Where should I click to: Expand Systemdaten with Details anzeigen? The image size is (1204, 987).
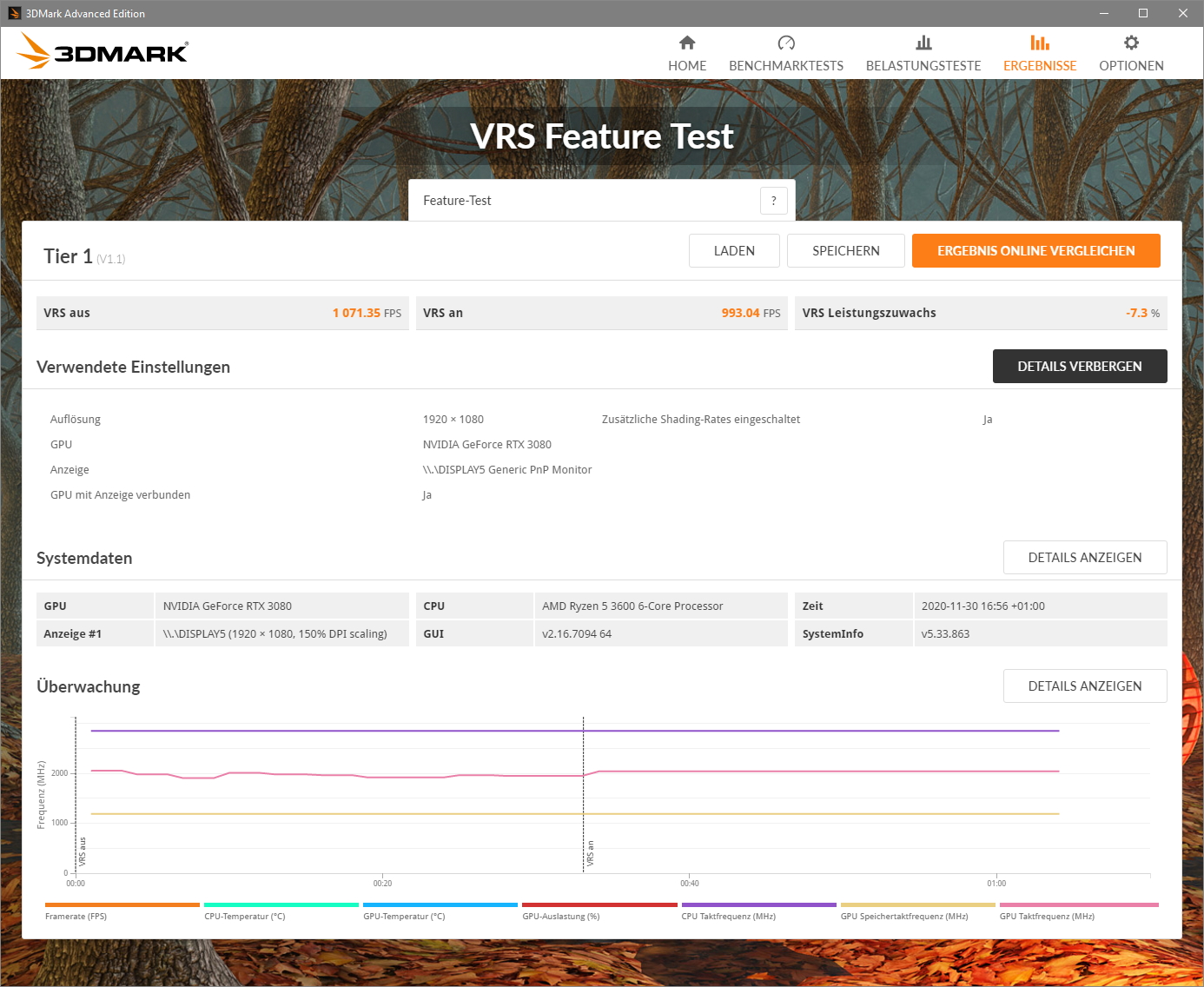1084,558
